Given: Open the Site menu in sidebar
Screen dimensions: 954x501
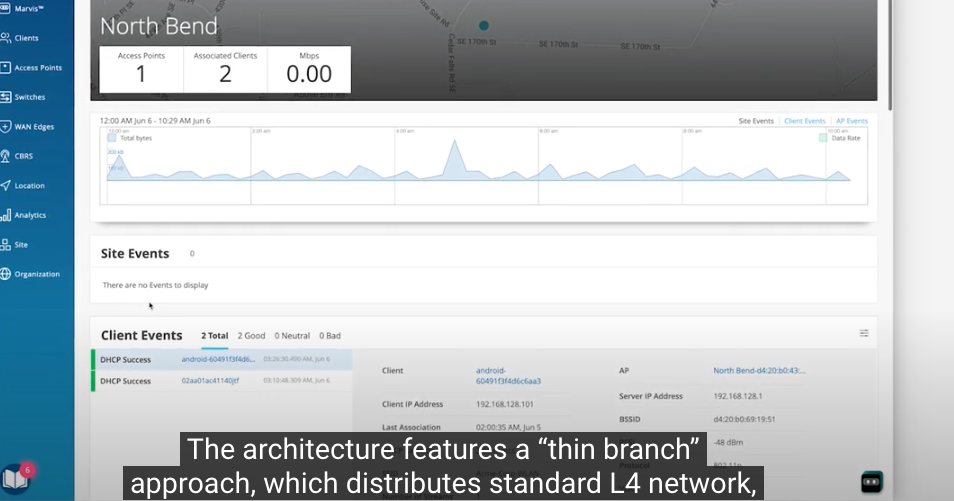Looking at the screenshot, I should click(6, 244).
